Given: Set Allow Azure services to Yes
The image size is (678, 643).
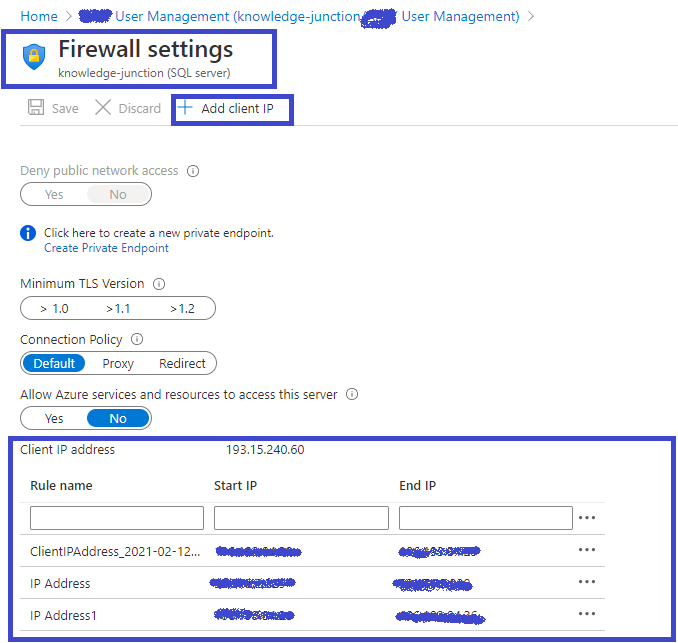Looking at the screenshot, I should 54,419.
